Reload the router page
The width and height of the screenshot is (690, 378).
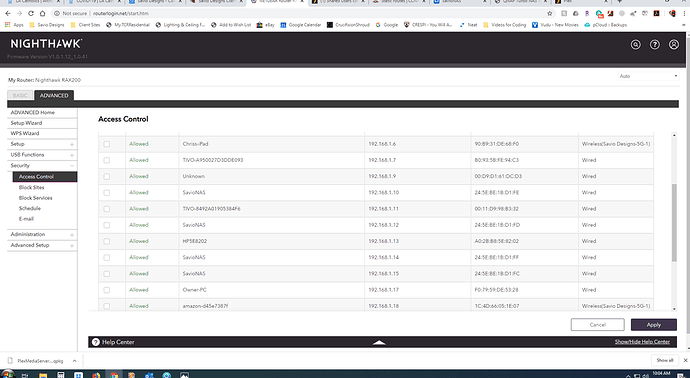[31, 14]
